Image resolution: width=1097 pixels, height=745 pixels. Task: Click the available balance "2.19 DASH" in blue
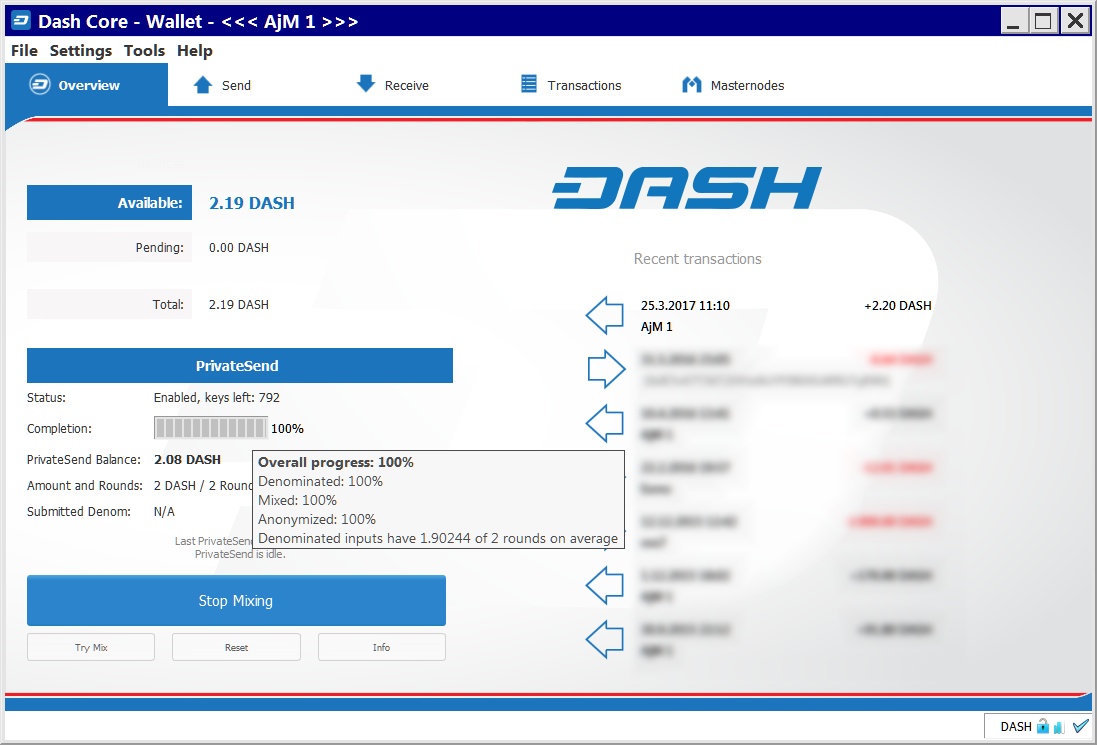(252, 203)
